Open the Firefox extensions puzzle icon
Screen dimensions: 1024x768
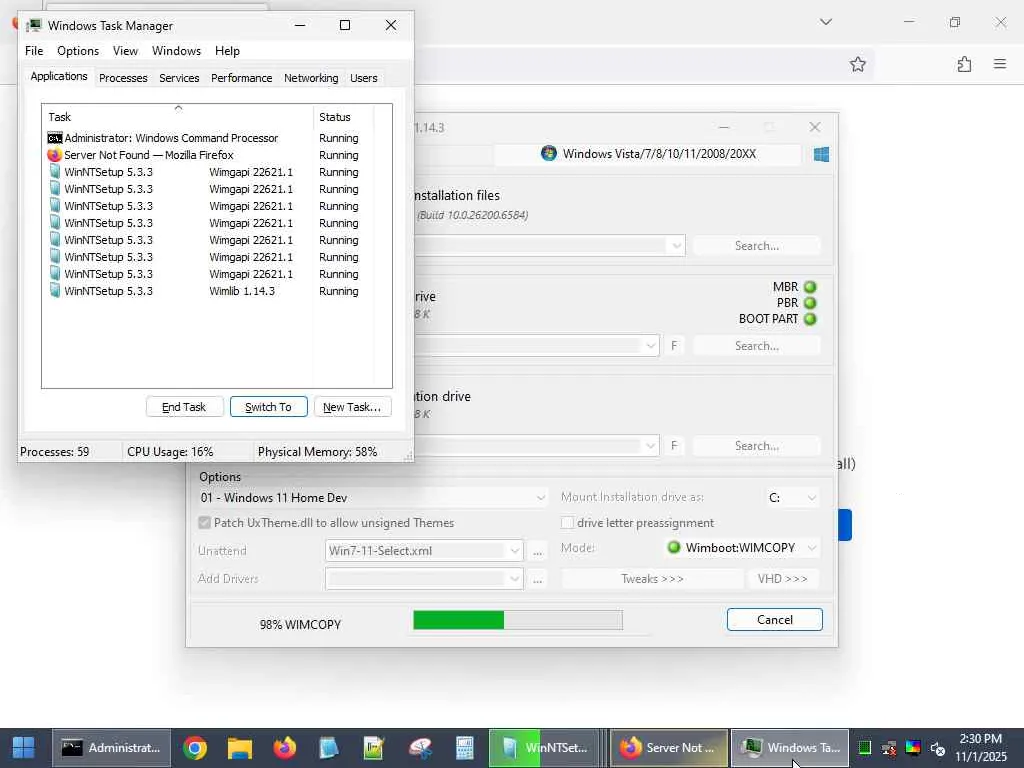(964, 64)
